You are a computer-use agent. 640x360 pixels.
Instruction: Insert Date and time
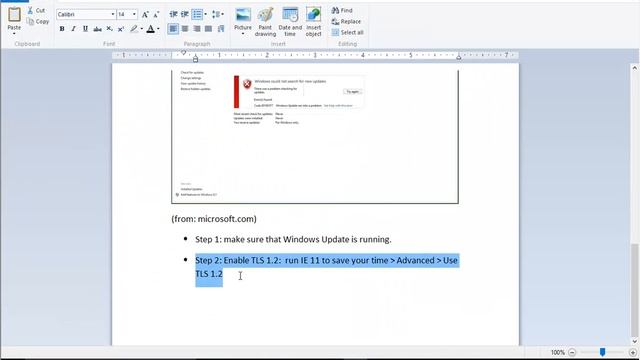click(x=290, y=22)
